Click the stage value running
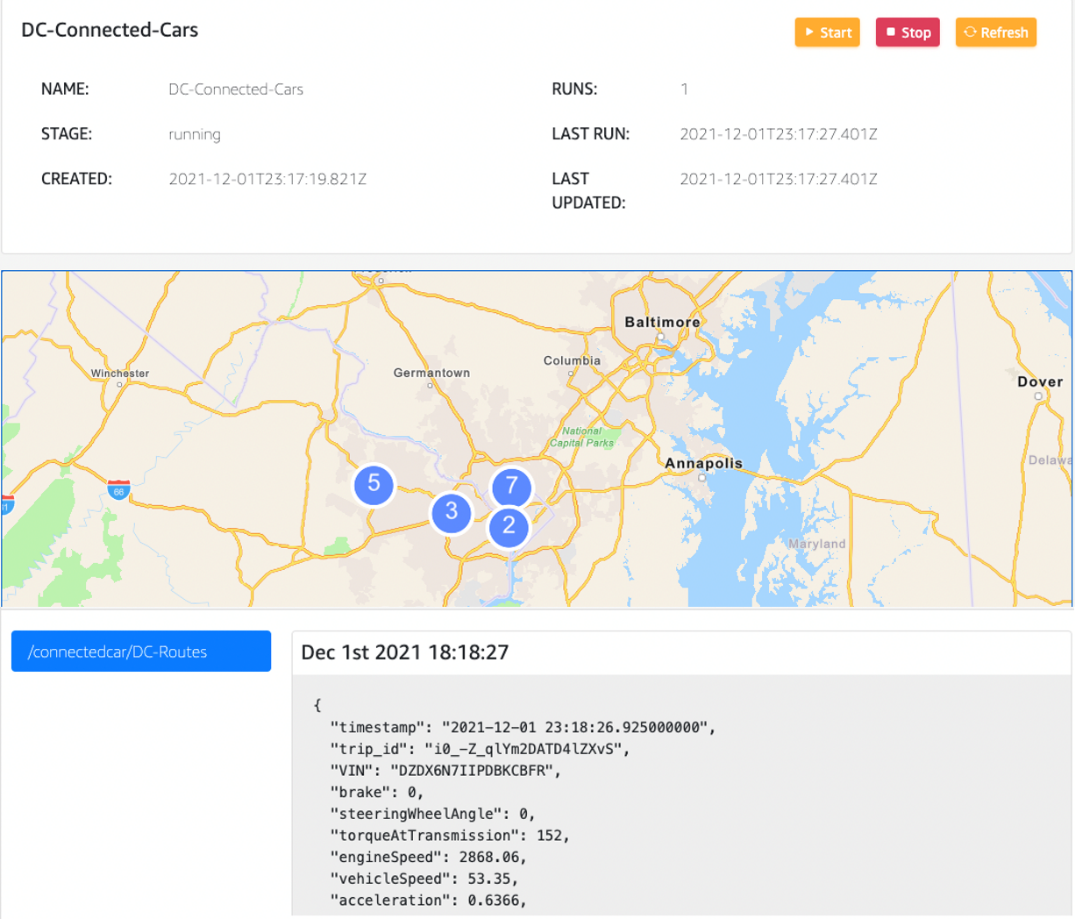The height and width of the screenshot is (919, 1075). (x=195, y=134)
